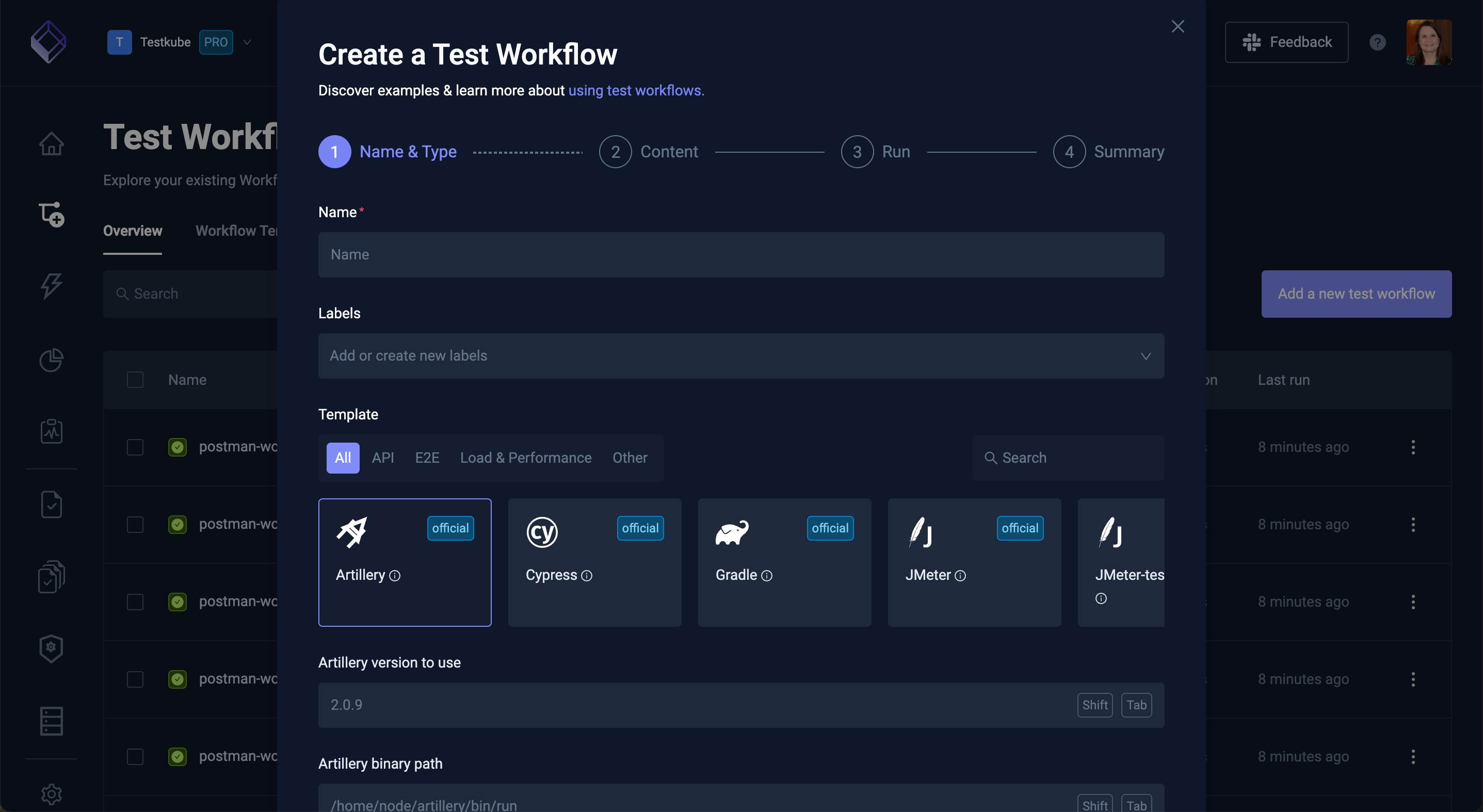Select the API template filter tab
The image size is (1483, 812).
383,458
